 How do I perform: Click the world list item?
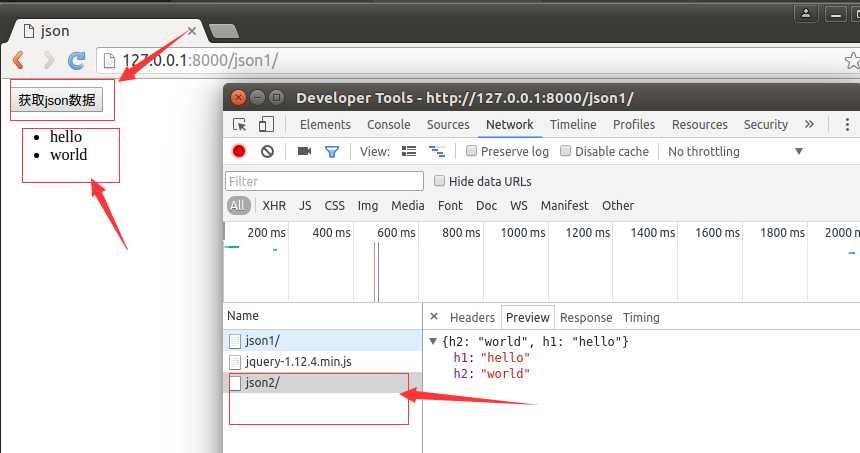(x=69, y=155)
